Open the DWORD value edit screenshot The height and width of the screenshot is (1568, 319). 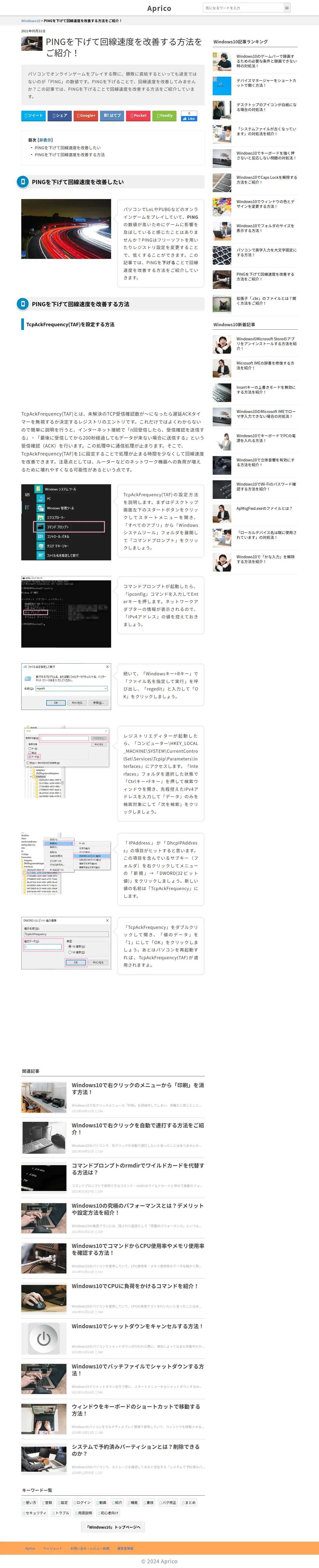tap(66, 943)
